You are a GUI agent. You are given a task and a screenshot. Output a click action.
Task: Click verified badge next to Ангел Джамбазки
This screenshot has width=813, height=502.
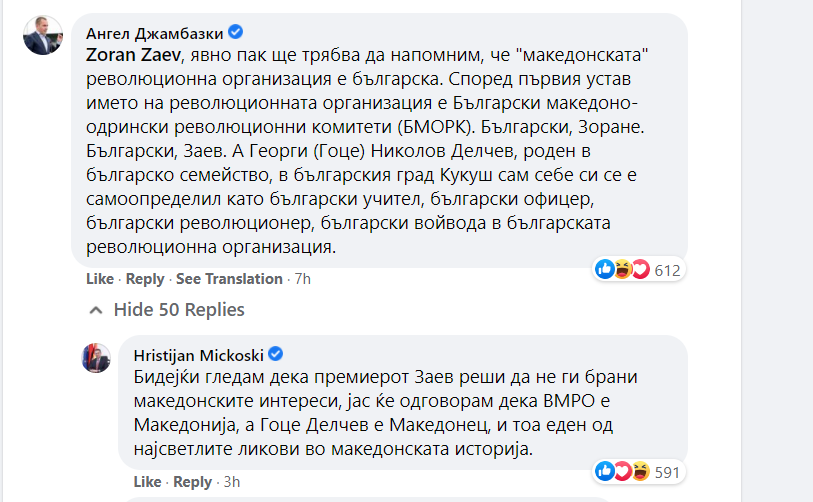tap(235, 31)
